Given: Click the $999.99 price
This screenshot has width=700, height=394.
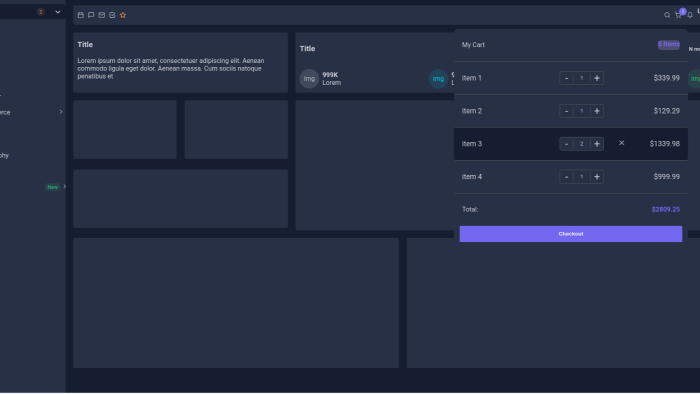Looking at the screenshot, I should coord(667,177).
